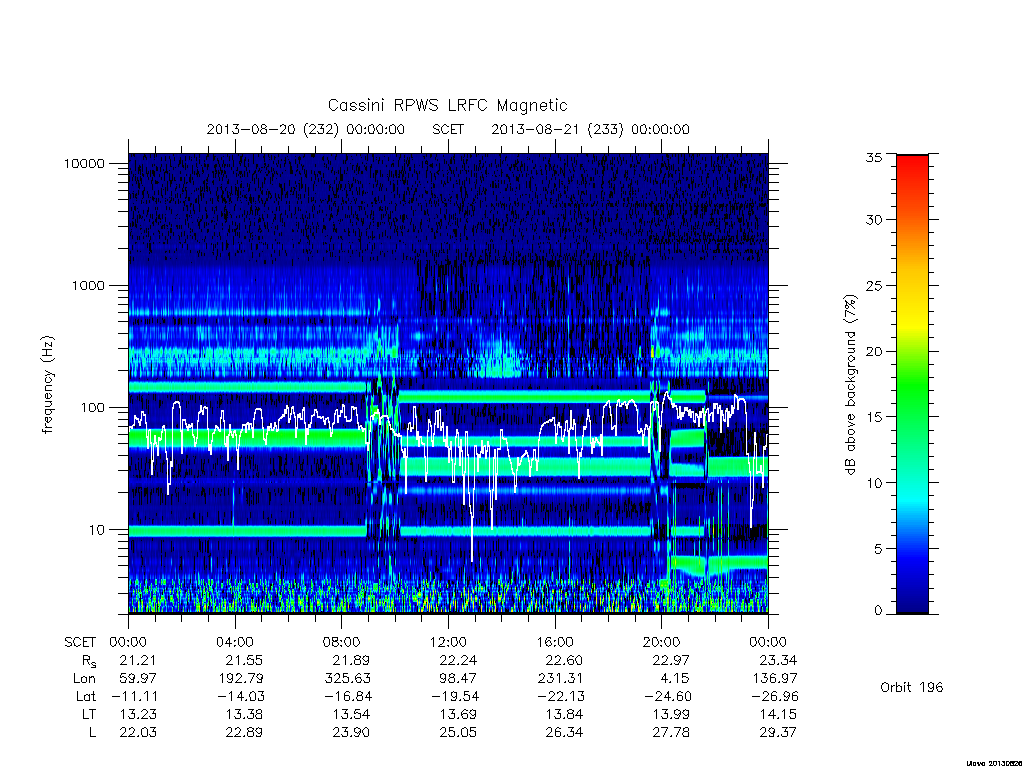Click the 08:00 time axis label
1024x768 pixels.
[x=342, y=642]
